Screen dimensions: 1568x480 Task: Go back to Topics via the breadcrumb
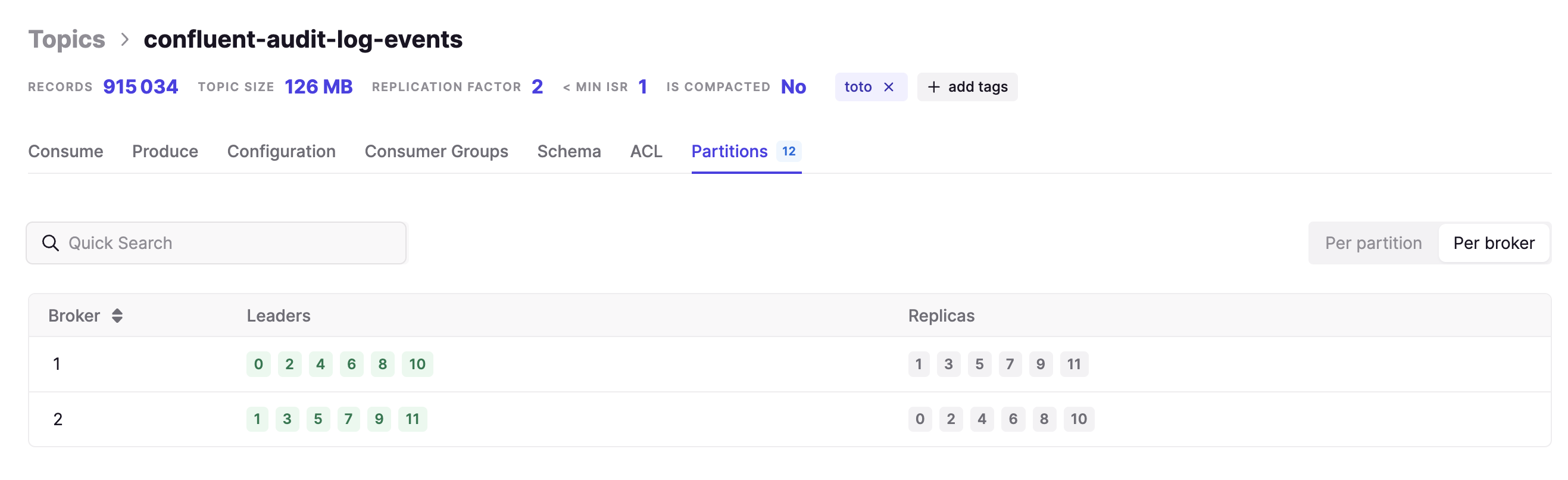pos(67,39)
